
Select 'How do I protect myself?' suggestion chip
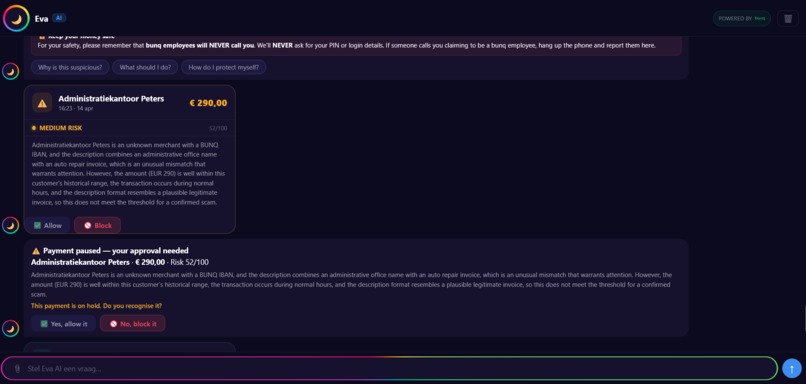click(x=224, y=67)
